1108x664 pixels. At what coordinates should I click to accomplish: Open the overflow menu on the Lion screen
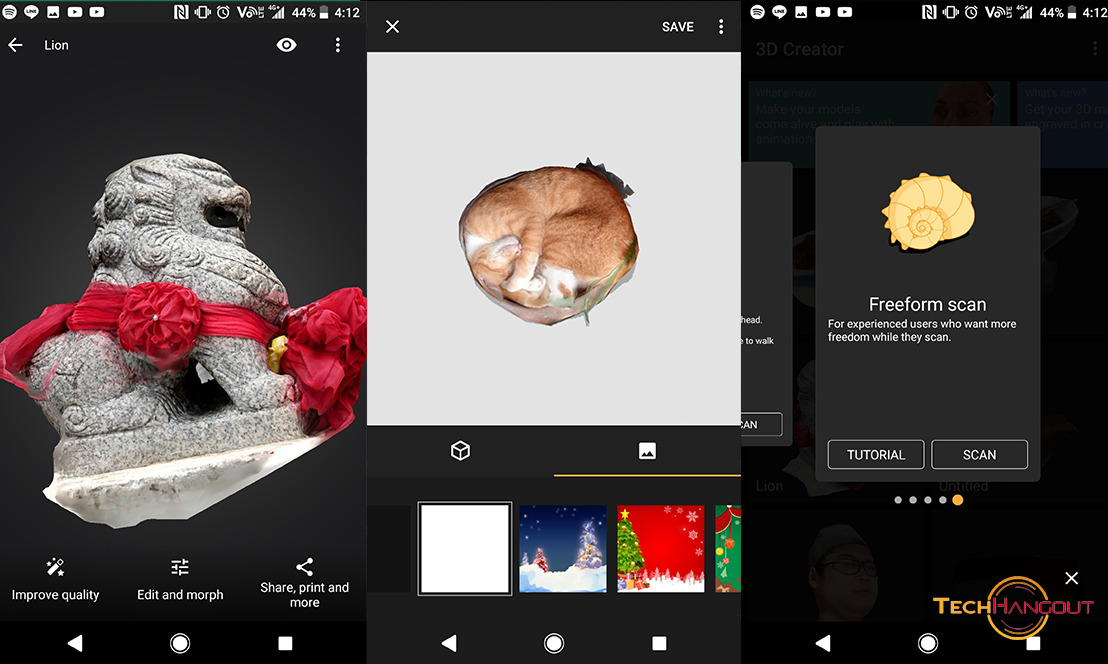(x=338, y=45)
